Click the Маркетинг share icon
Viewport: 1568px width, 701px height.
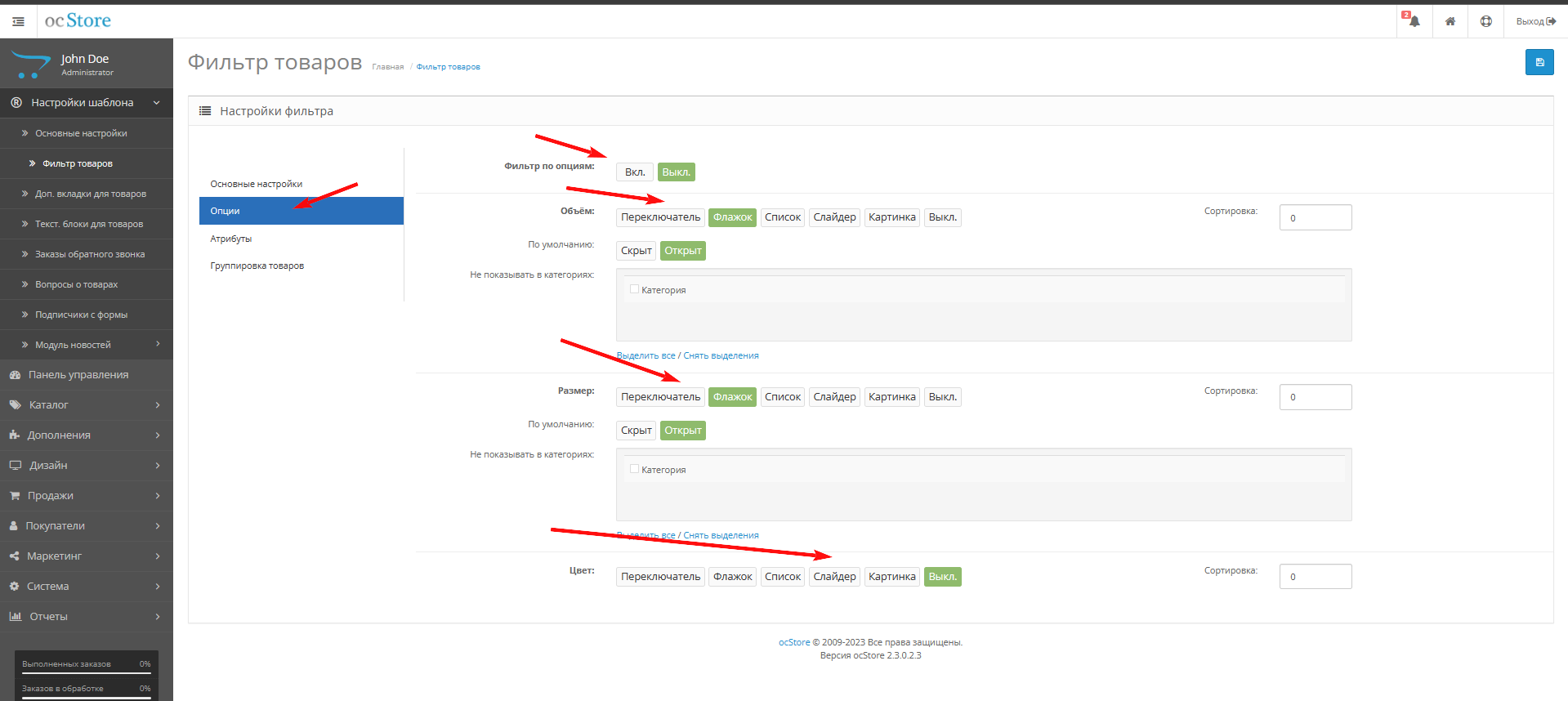coord(14,556)
